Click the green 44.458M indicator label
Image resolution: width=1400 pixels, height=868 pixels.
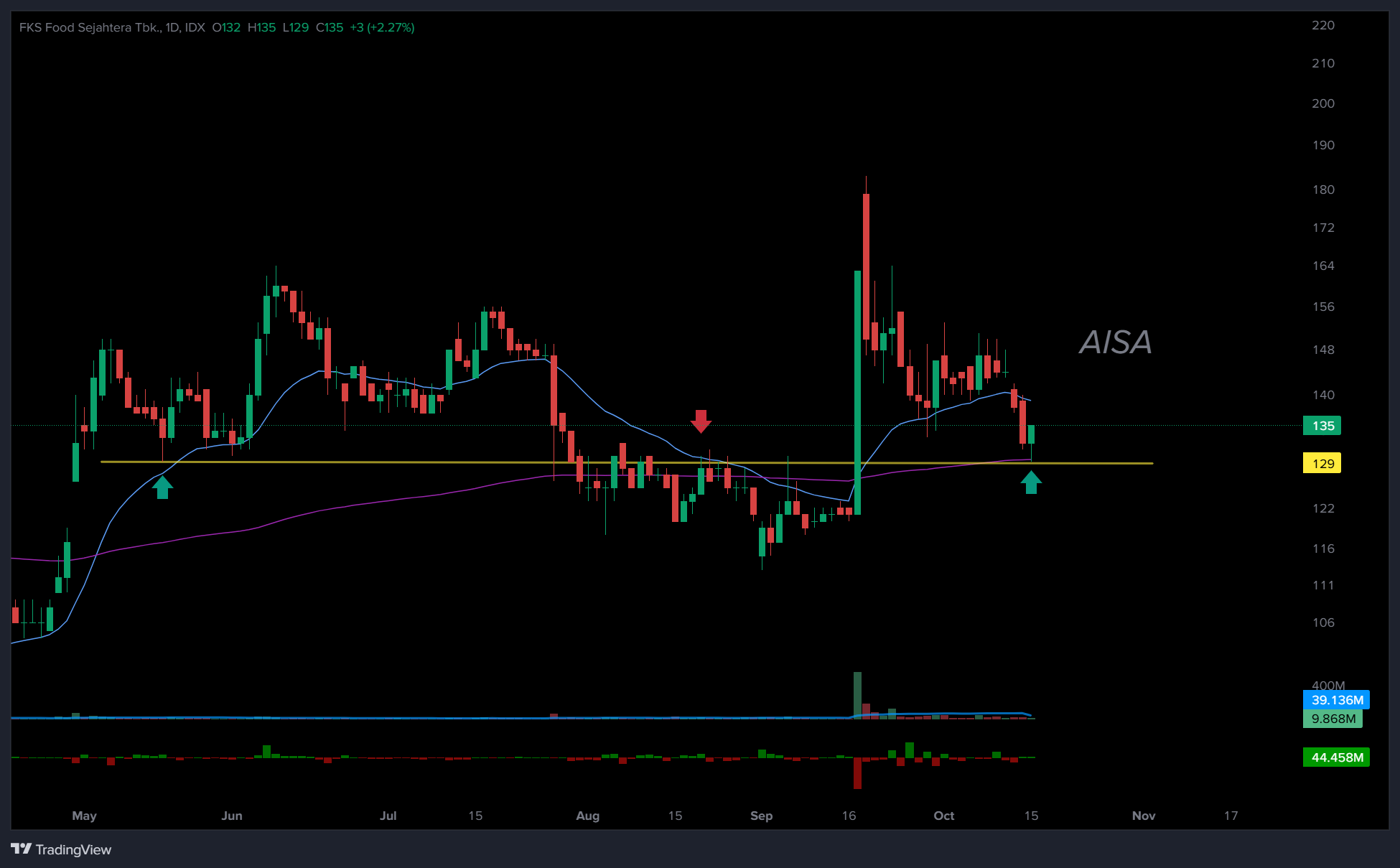point(1336,757)
